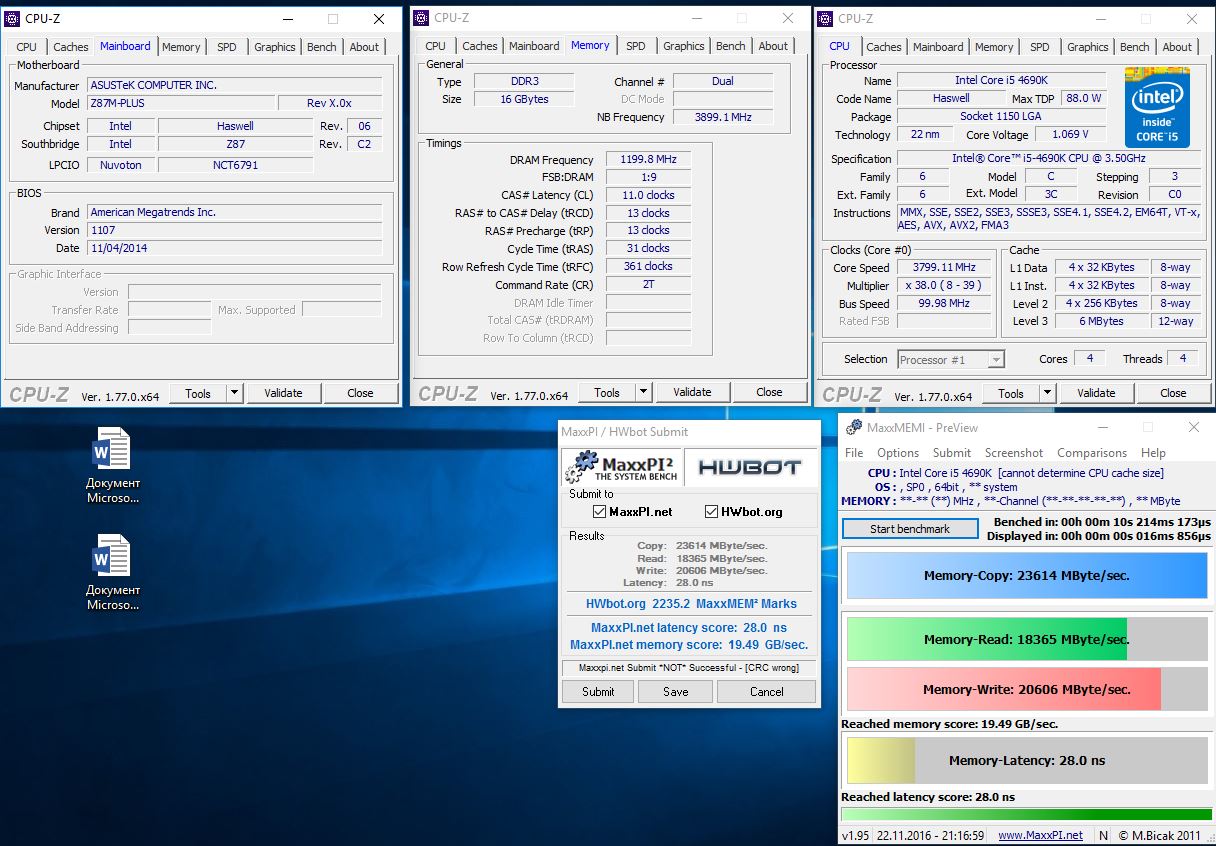Click Close in CPU tab CPU-Z window
This screenshot has height=846, width=1216.
tap(1173, 393)
